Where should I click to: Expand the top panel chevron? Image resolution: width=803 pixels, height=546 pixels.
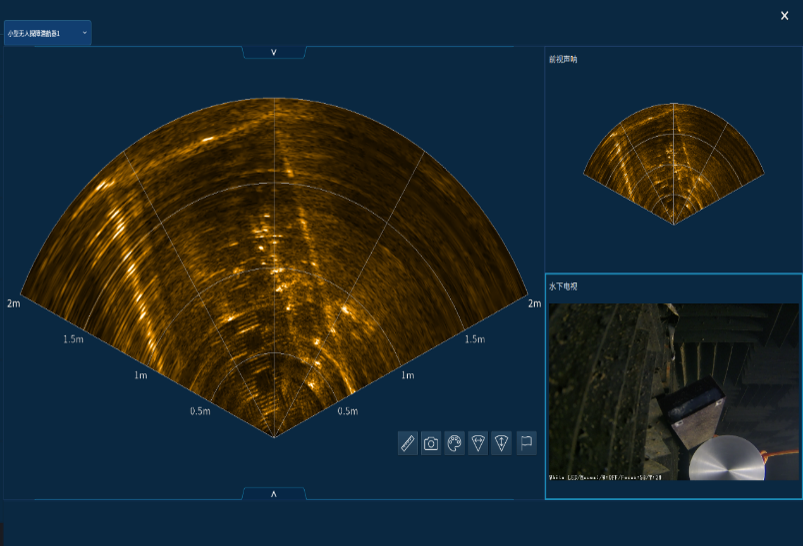click(x=274, y=52)
